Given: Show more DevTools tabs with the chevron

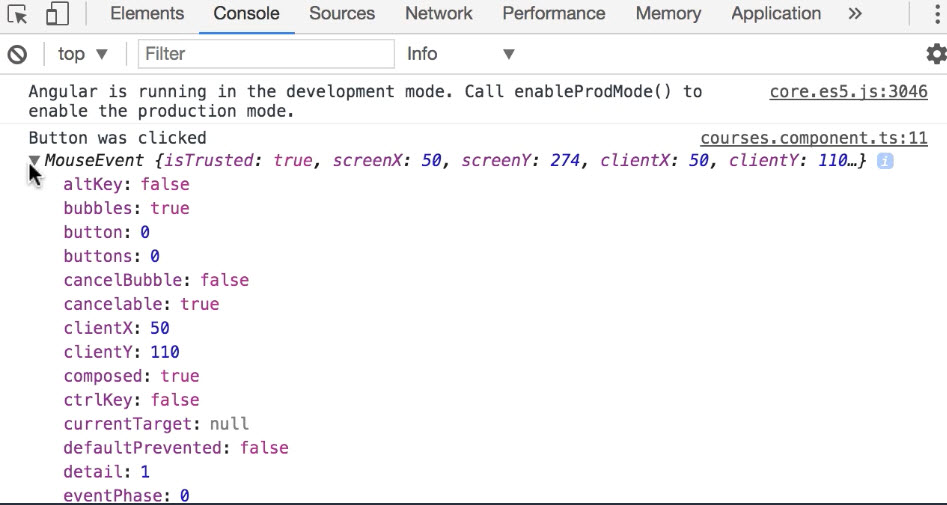Looking at the screenshot, I should [854, 14].
